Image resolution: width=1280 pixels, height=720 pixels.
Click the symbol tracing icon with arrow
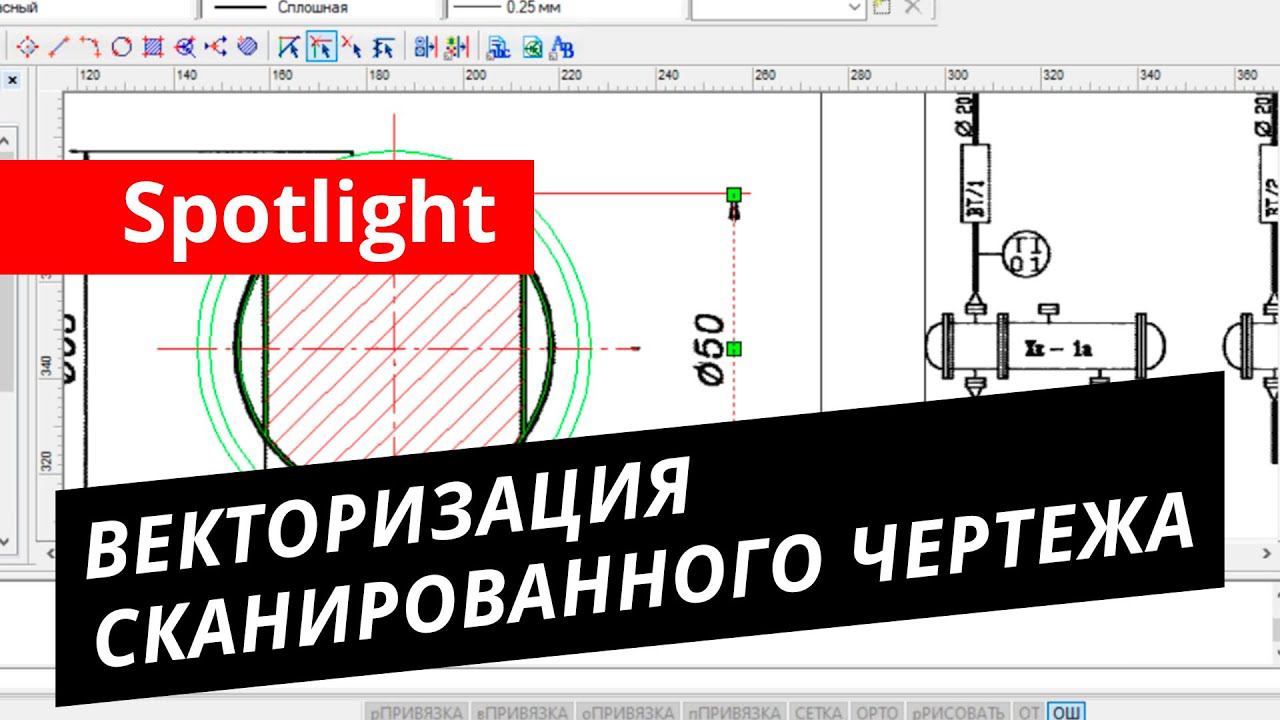(184, 46)
